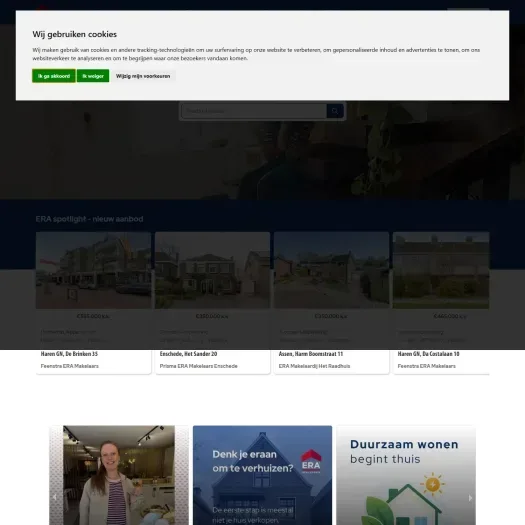Click 'Feenstra ERA Makelaars' under Du Costalaan 10
Image resolution: width=525 pixels, height=525 pixels.
point(427,366)
